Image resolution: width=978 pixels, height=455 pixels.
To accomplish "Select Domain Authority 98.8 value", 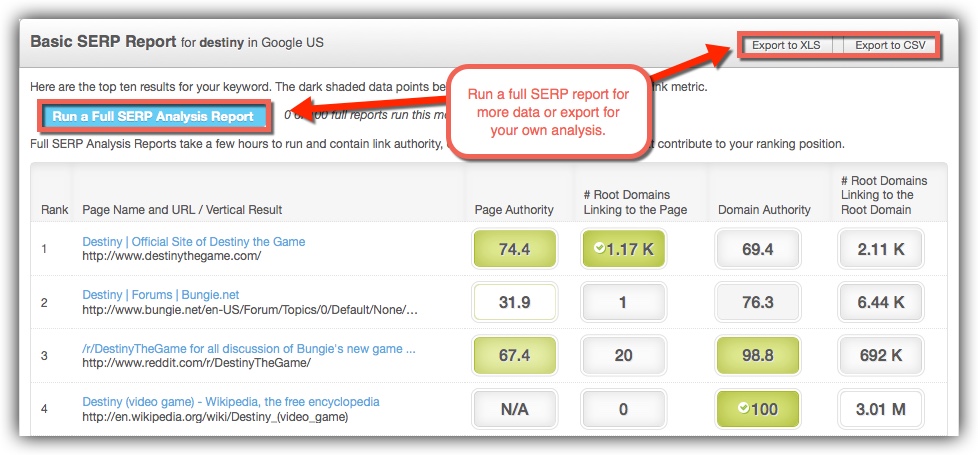I will (x=758, y=356).
